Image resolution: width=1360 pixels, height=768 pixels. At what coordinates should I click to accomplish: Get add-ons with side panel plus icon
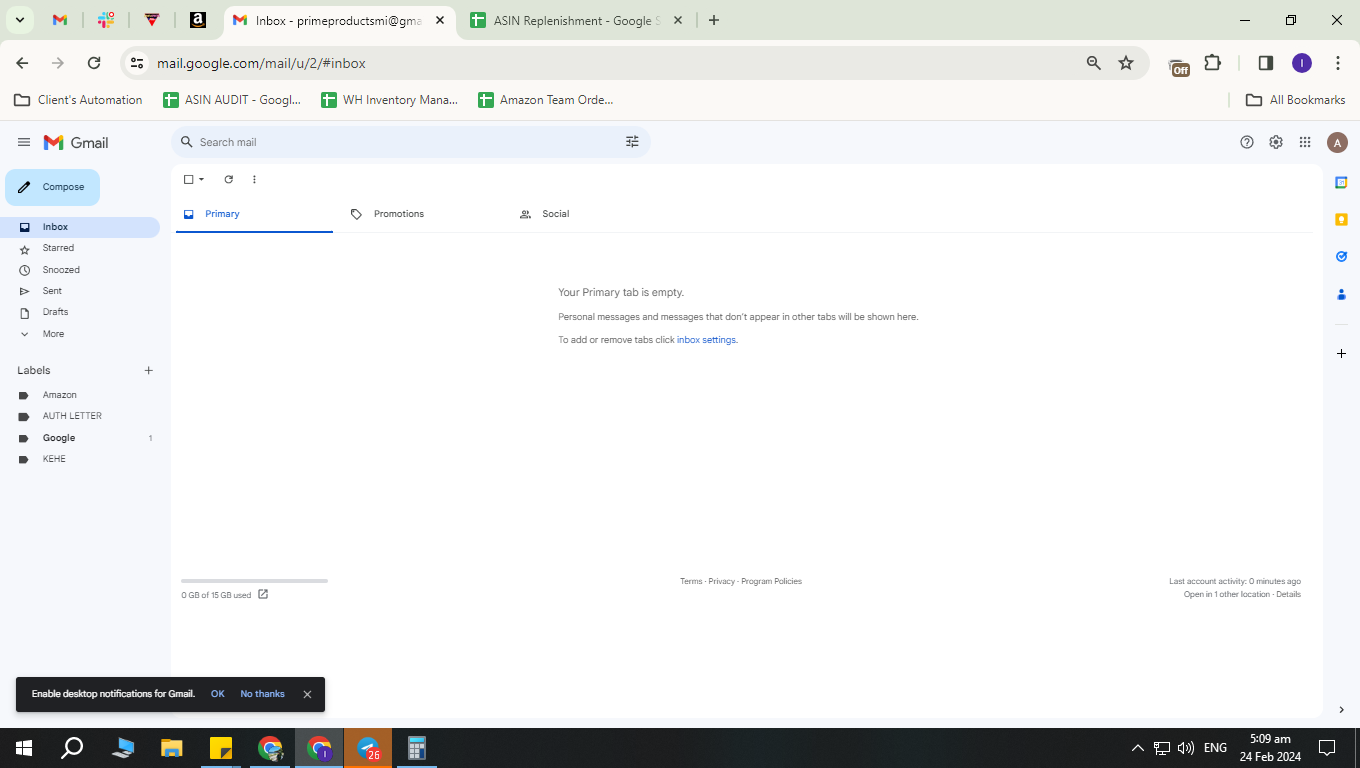[1341, 353]
